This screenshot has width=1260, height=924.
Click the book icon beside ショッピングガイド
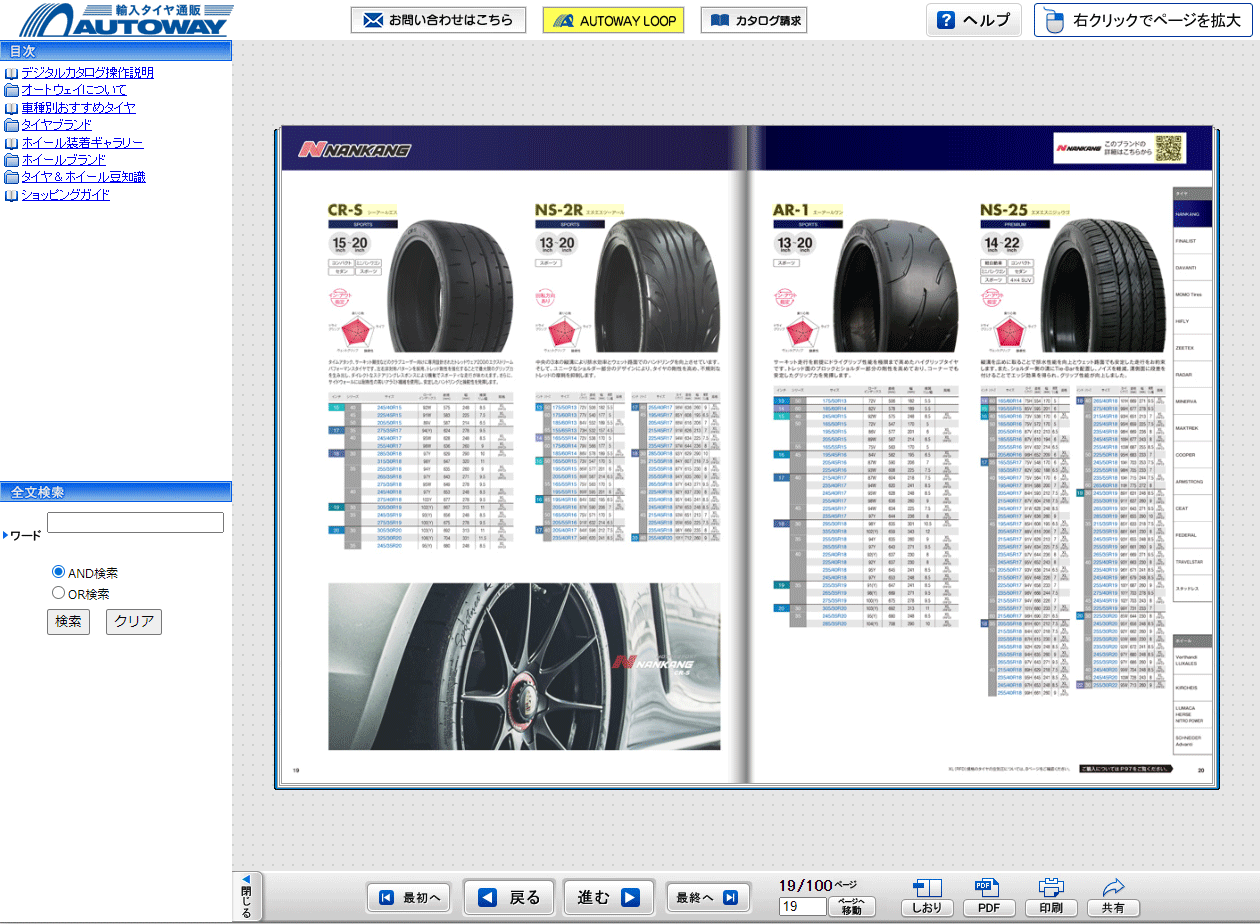coord(11,195)
